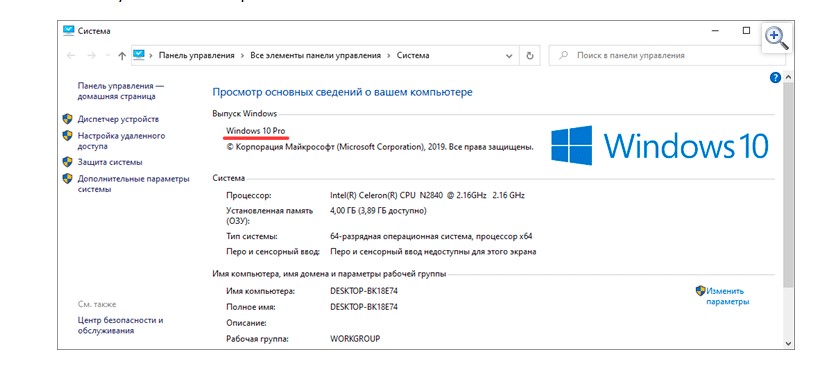Open the recent locations dropdown arrow

click(108, 55)
